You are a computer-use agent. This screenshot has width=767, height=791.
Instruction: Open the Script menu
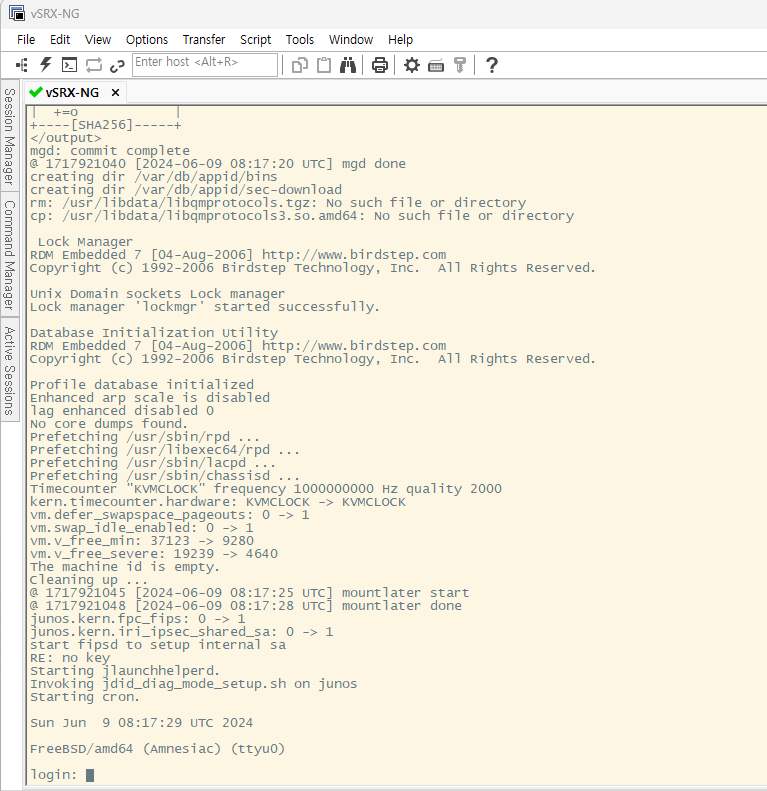[x=255, y=39]
